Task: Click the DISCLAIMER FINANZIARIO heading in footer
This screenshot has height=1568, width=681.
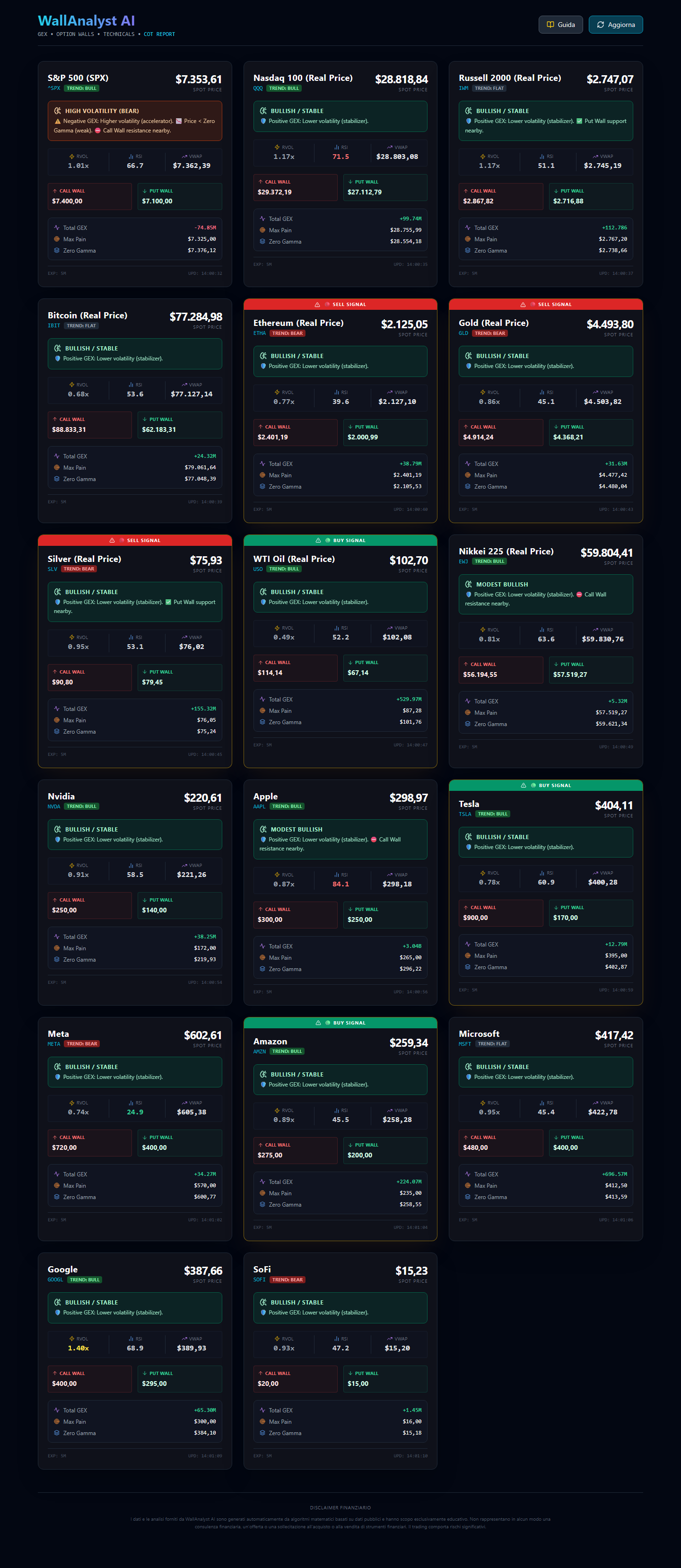Action: click(340, 1508)
